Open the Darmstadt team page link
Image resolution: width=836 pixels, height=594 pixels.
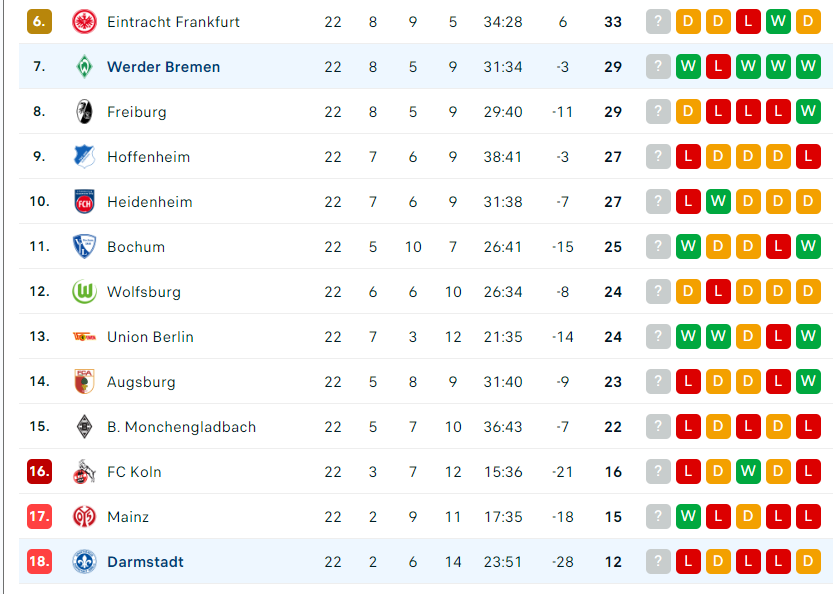(x=146, y=561)
